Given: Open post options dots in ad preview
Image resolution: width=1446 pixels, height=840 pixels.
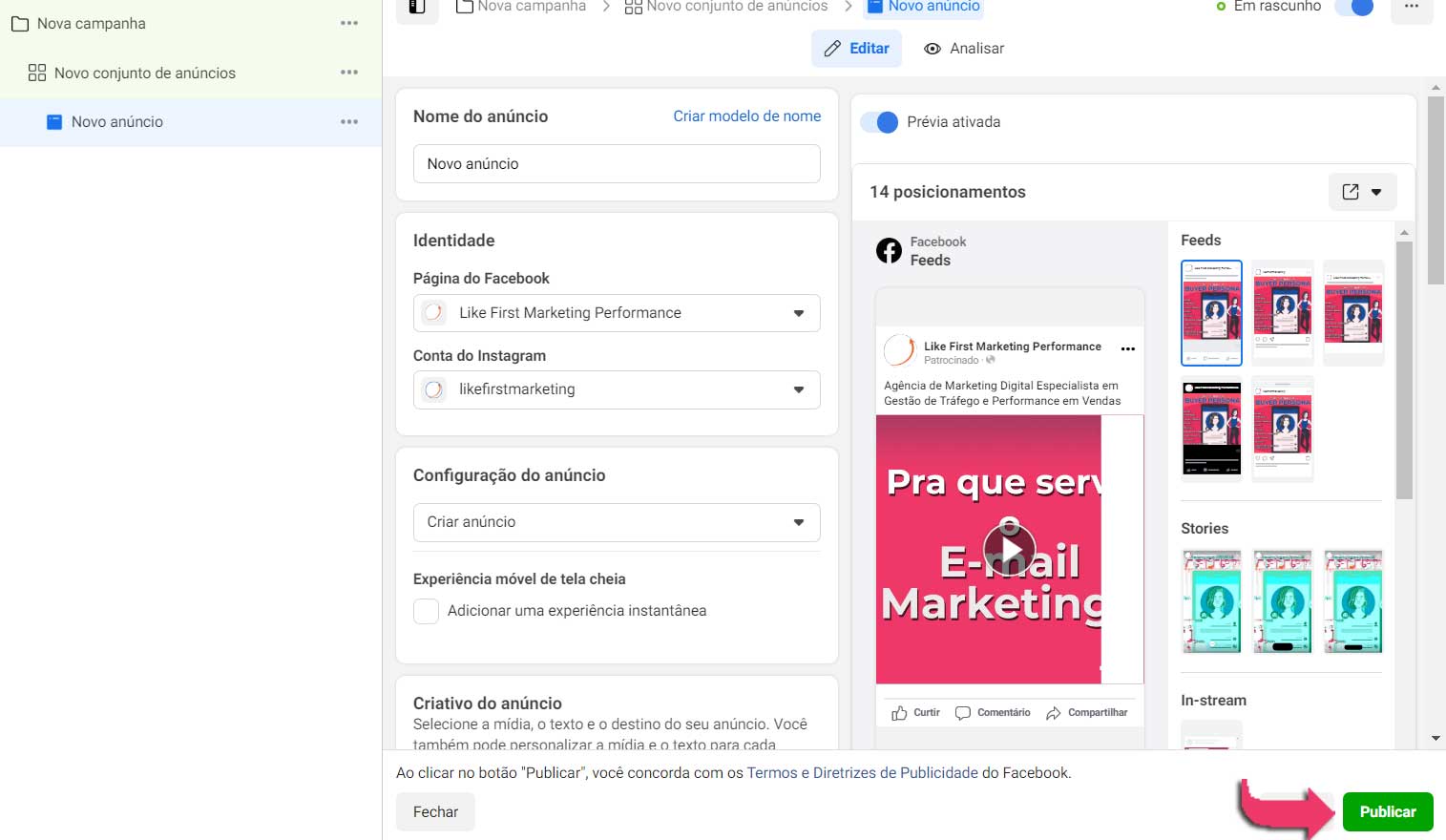Looking at the screenshot, I should 1128,349.
